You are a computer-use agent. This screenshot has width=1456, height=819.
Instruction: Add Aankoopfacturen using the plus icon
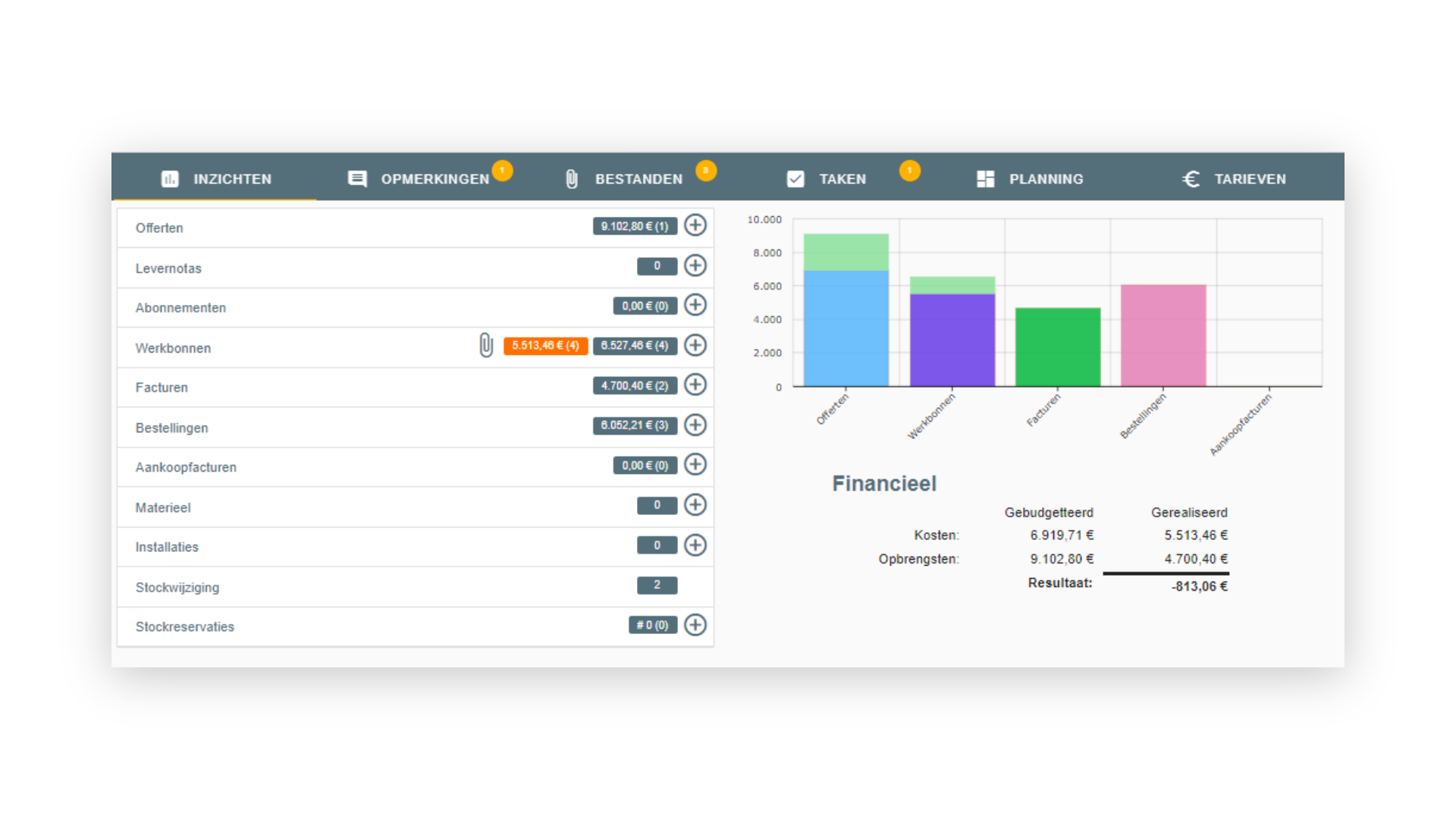coord(695,464)
